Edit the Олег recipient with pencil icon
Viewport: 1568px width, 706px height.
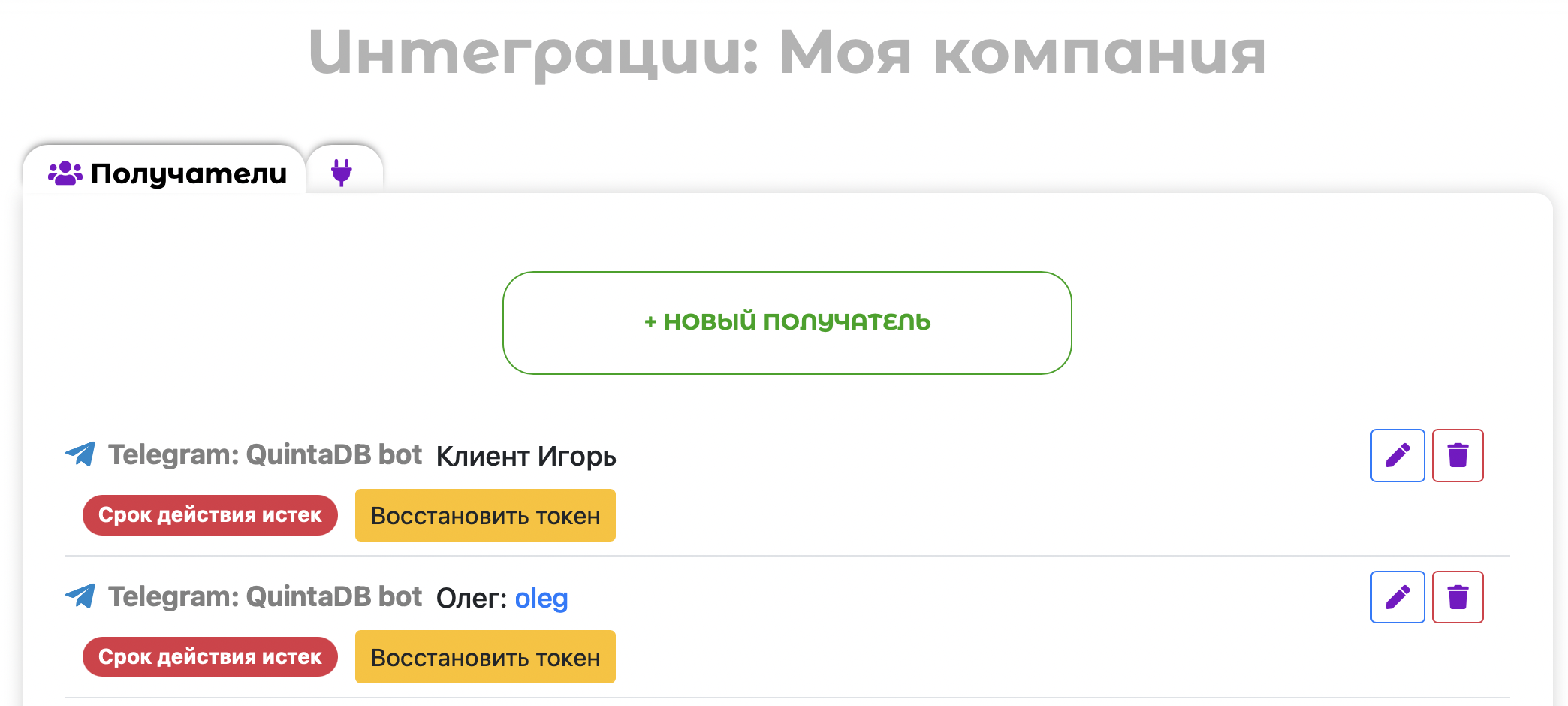coord(1397,597)
